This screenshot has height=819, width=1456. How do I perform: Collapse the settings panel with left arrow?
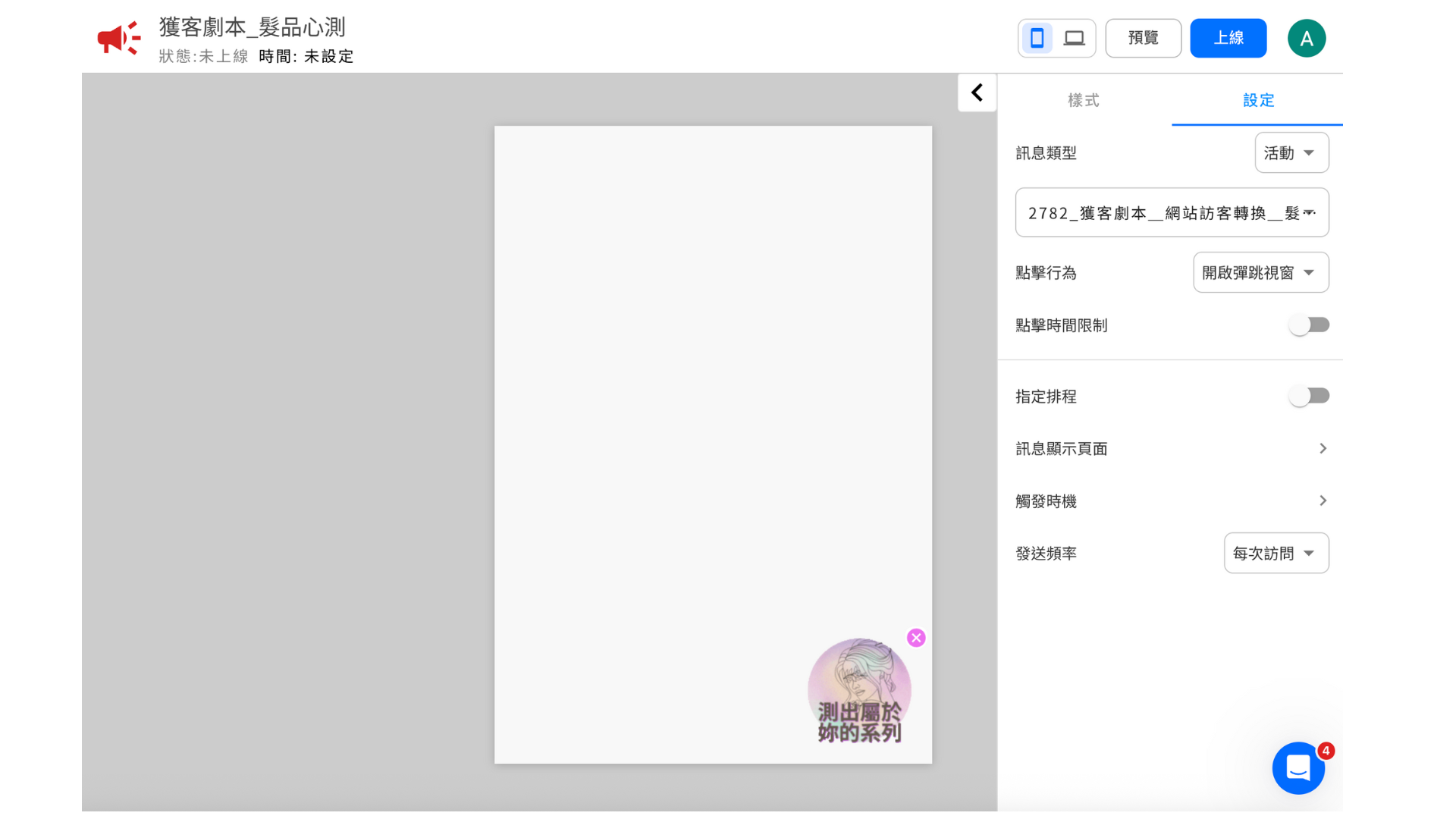coord(977,93)
